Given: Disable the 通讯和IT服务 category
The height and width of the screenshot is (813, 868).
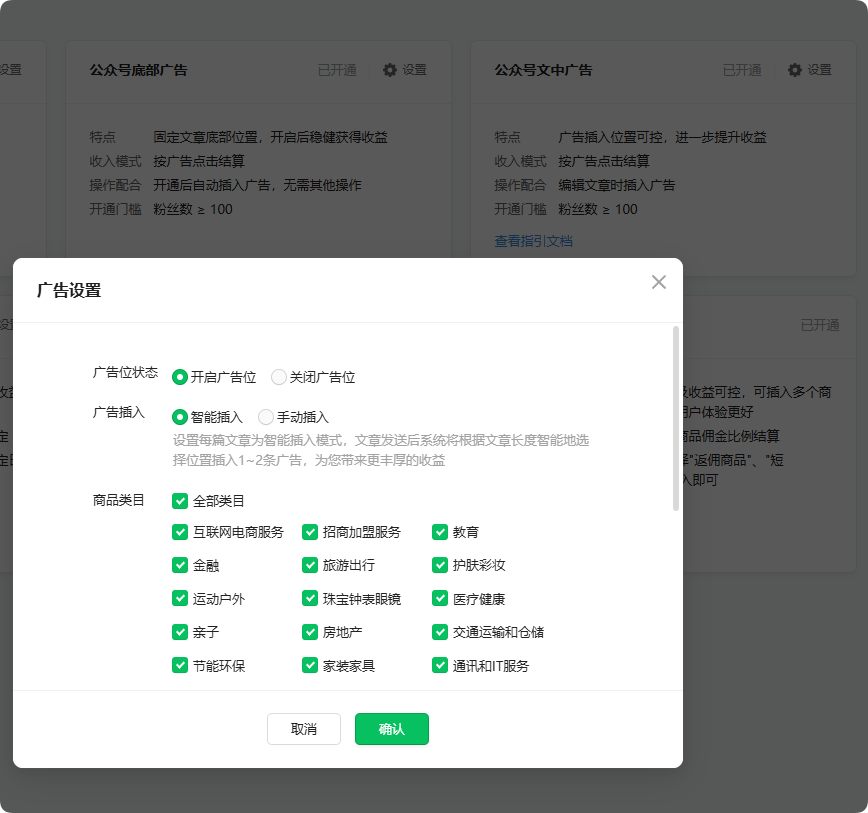Looking at the screenshot, I should point(441,665).
